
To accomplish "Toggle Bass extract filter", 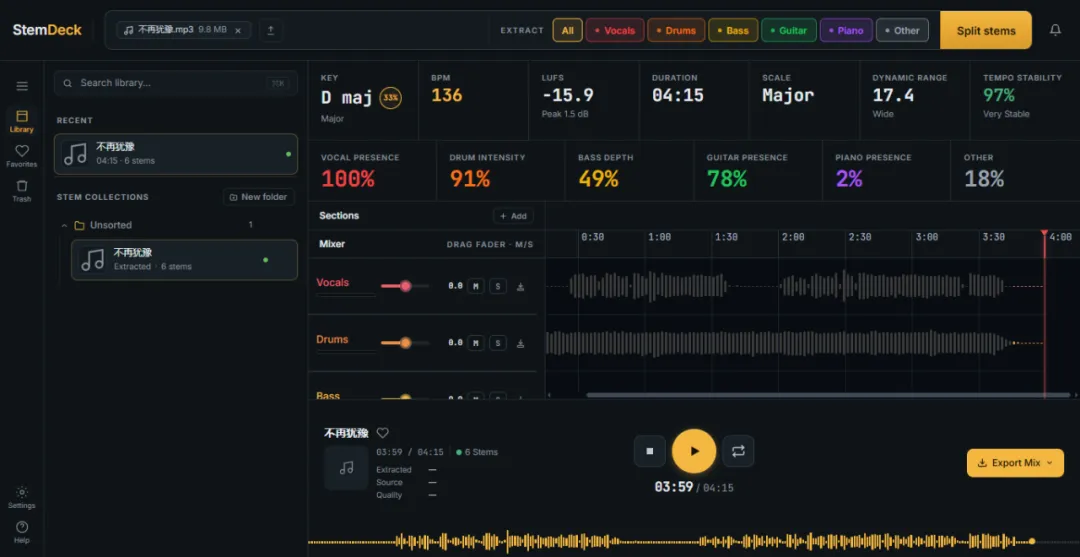I will [x=733, y=30].
